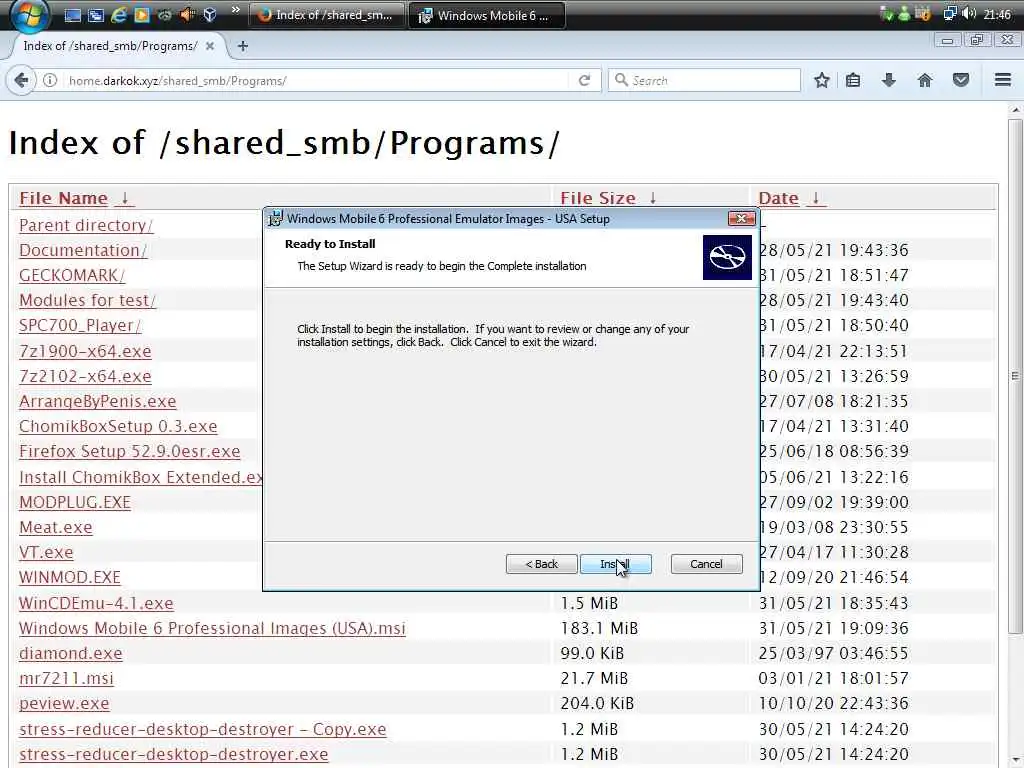Show bookmarks list icon
Viewport: 1024px width, 768px height.
click(x=853, y=80)
